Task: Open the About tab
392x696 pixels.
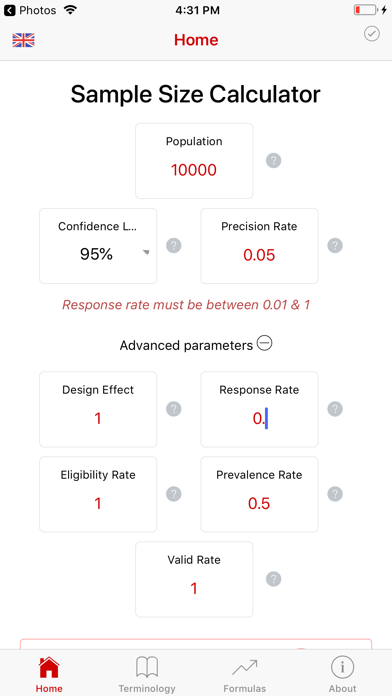Action: point(342,674)
